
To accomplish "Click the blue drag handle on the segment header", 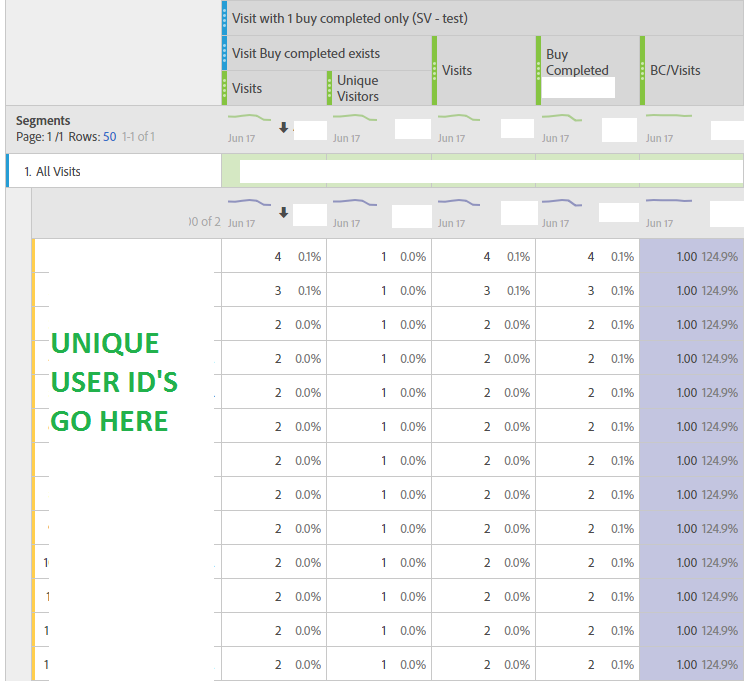I will (224, 18).
